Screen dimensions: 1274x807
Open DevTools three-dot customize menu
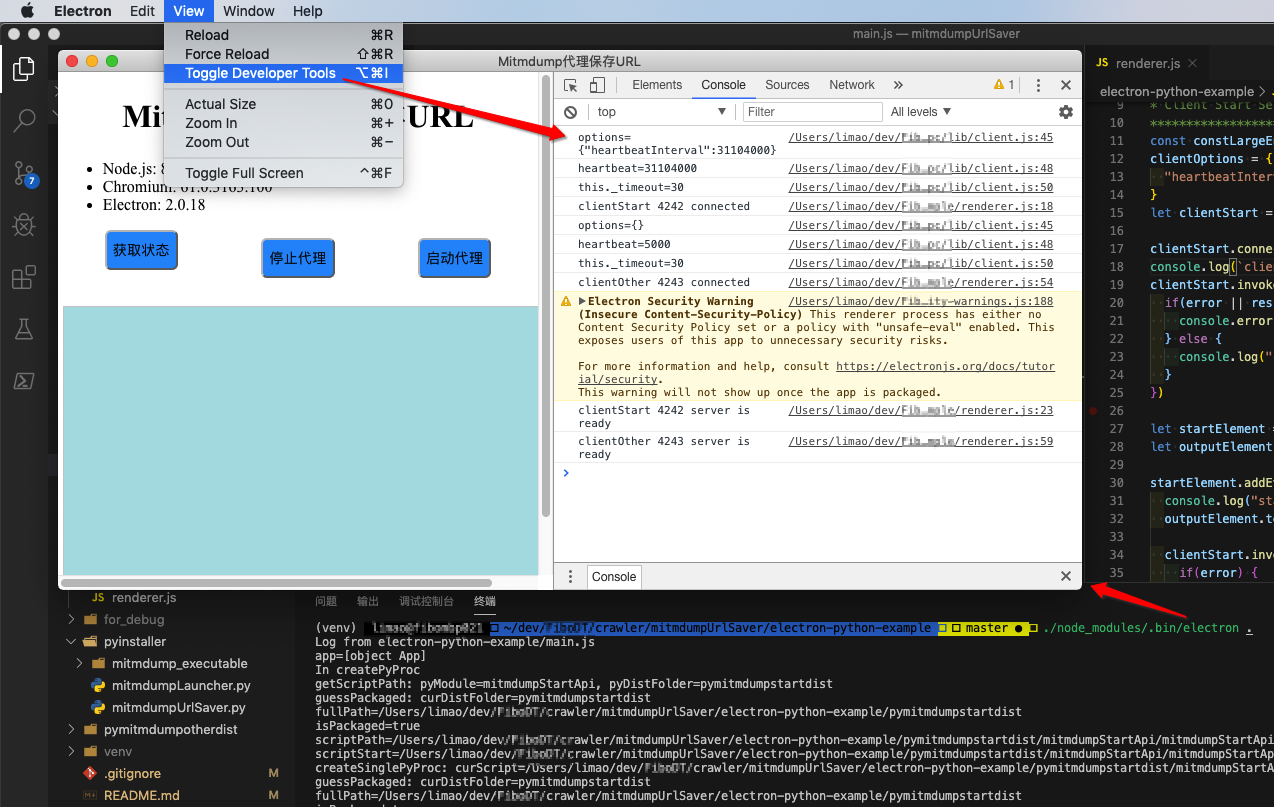coord(1038,85)
